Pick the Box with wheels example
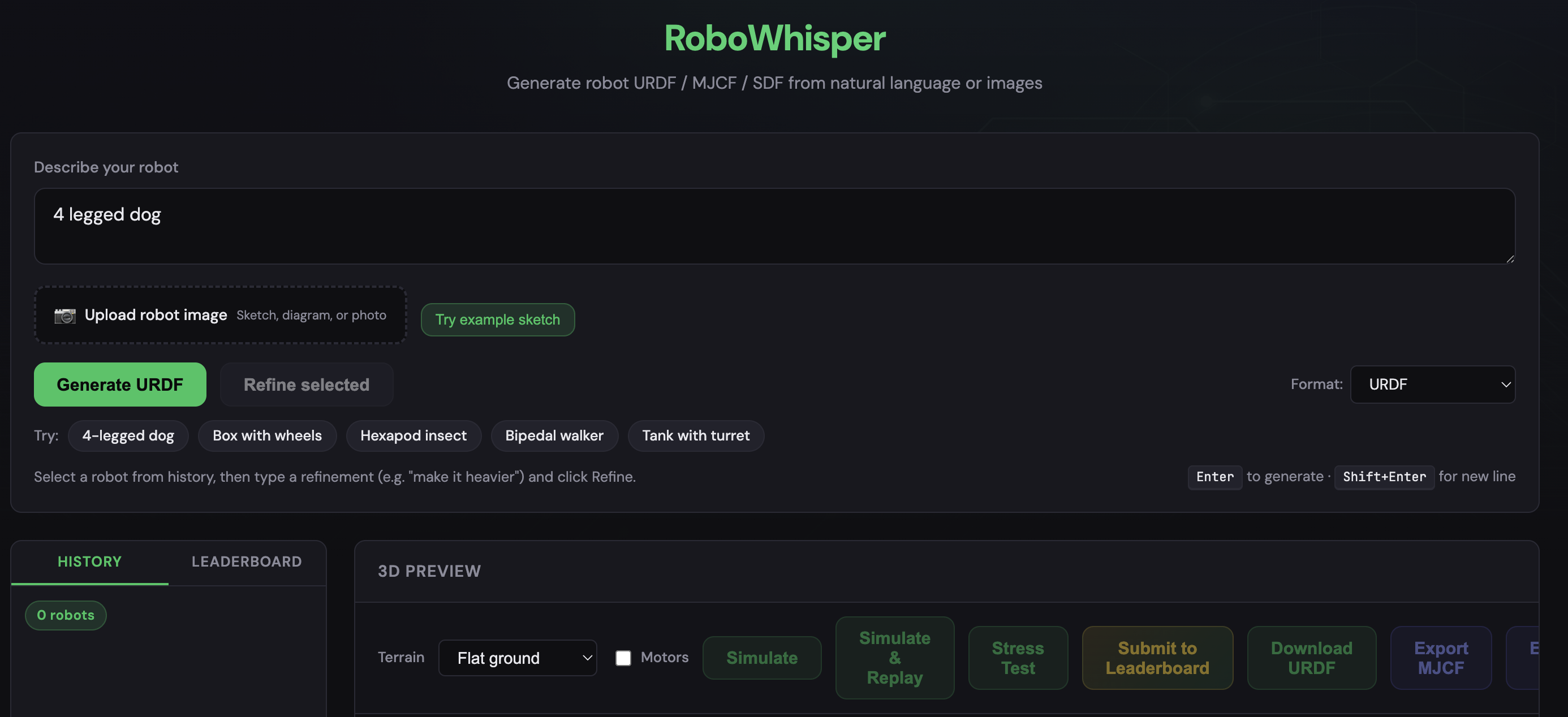1568x717 pixels. (266, 436)
